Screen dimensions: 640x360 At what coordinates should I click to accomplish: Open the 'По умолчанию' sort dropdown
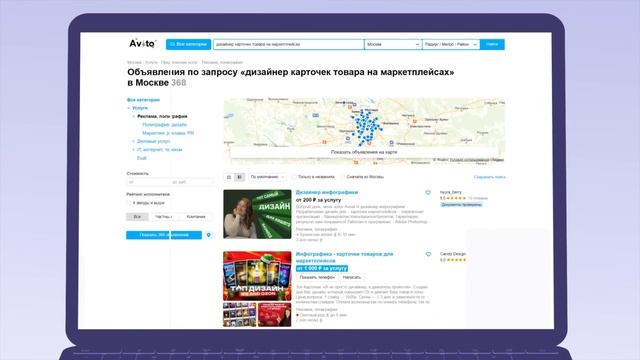click(267, 177)
